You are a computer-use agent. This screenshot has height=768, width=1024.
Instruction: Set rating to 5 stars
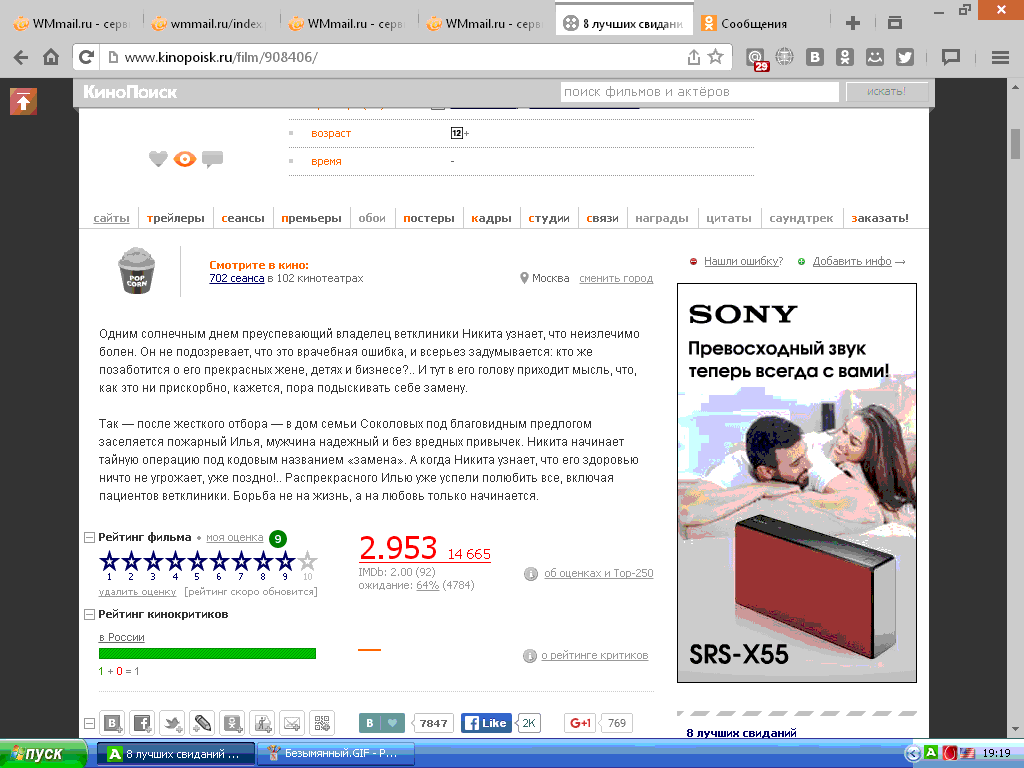(x=197, y=561)
